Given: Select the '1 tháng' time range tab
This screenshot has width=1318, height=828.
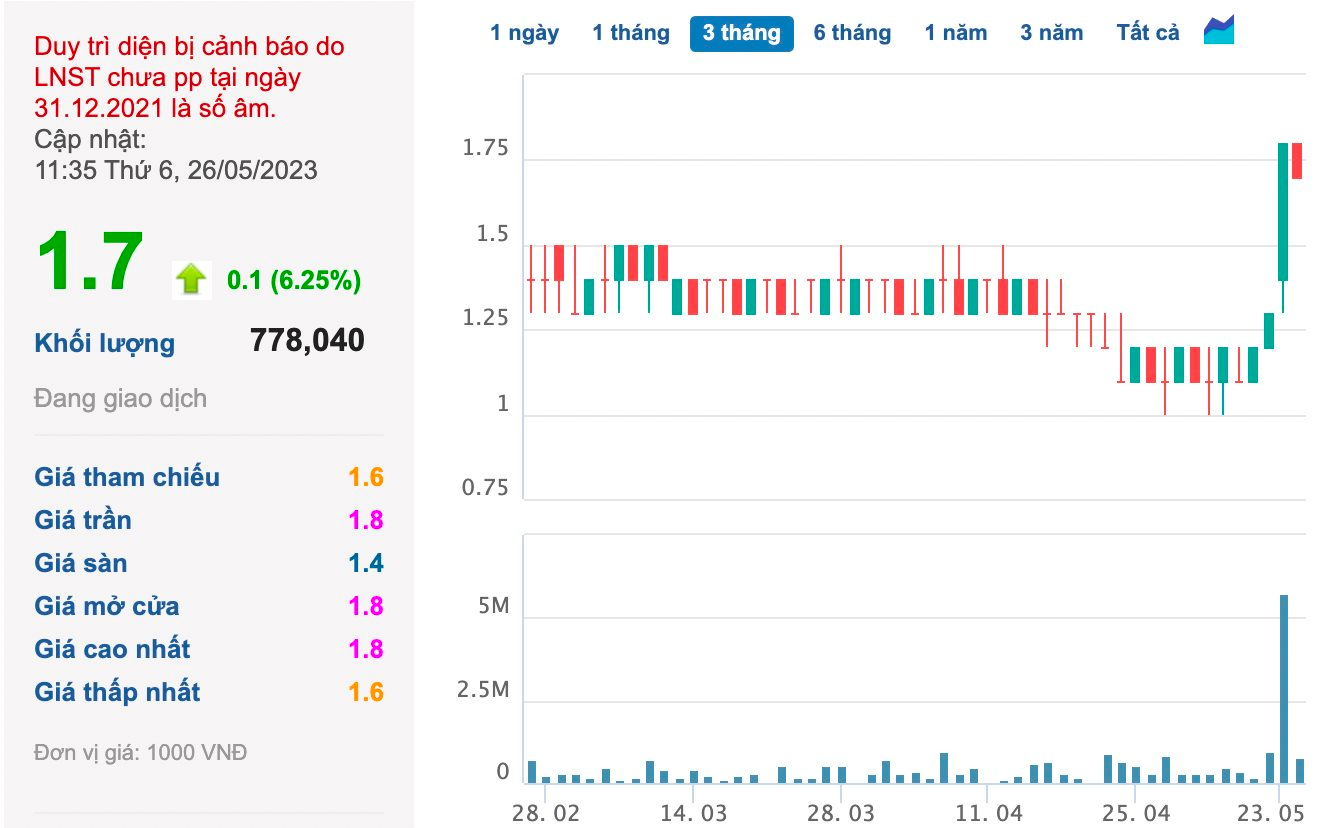Looking at the screenshot, I should pos(630,33).
